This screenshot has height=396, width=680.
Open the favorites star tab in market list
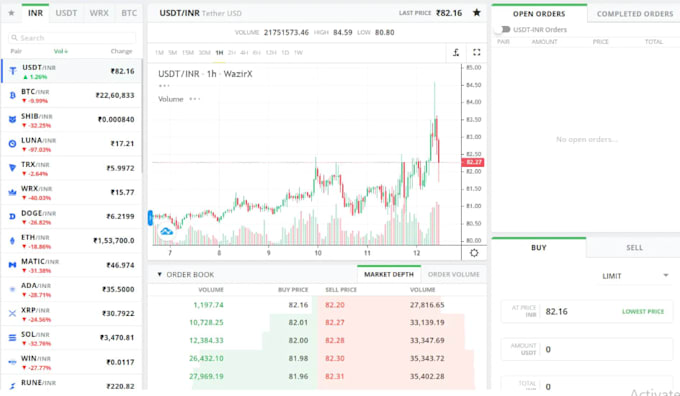coord(11,13)
